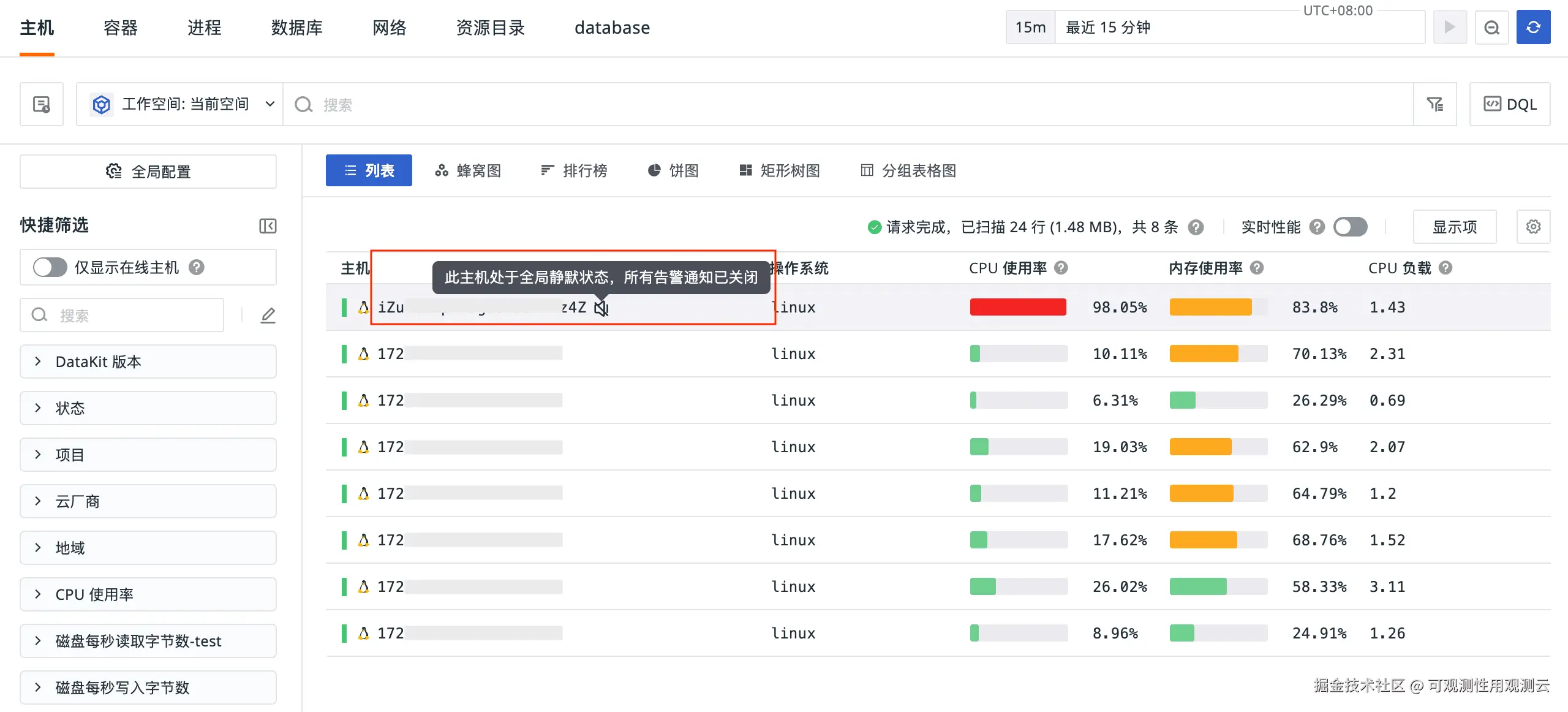Image resolution: width=1568 pixels, height=712 pixels.
Task: Click the red CPU usage bar of iZu host
Action: [x=1018, y=308]
